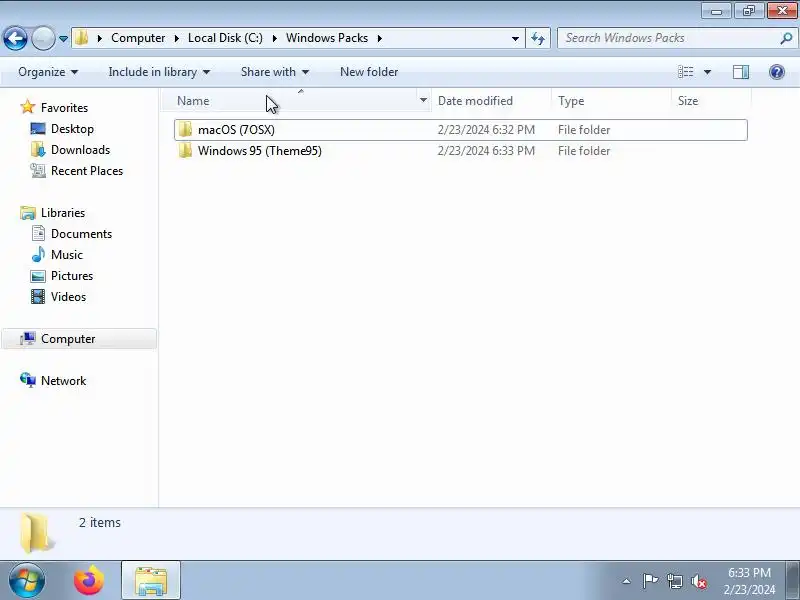Click date 2/23/2024 6:33 PM cell
The width and height of the screenshot is (800, 600).
486,151
